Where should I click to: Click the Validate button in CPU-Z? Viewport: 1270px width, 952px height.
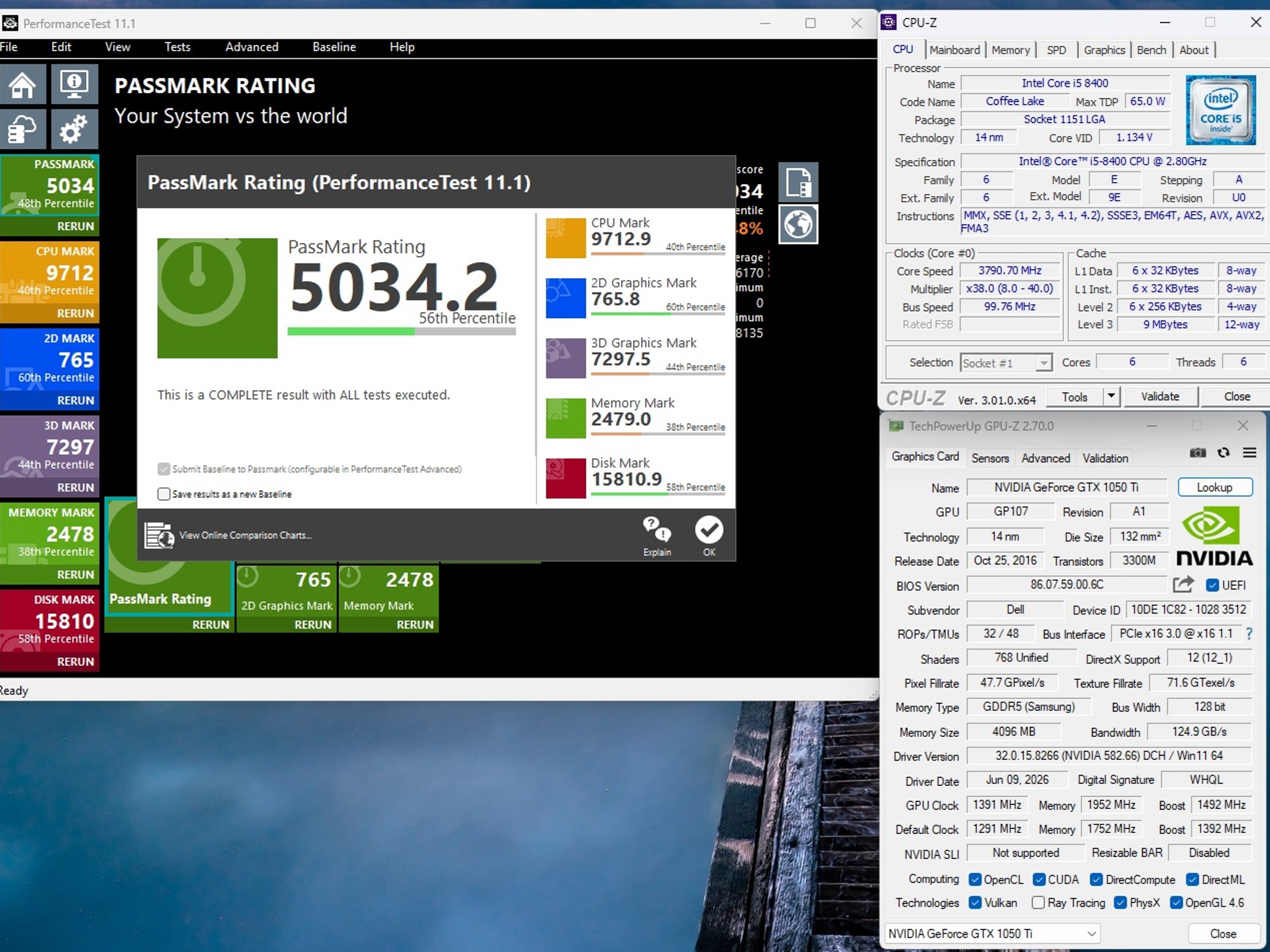1160,396
